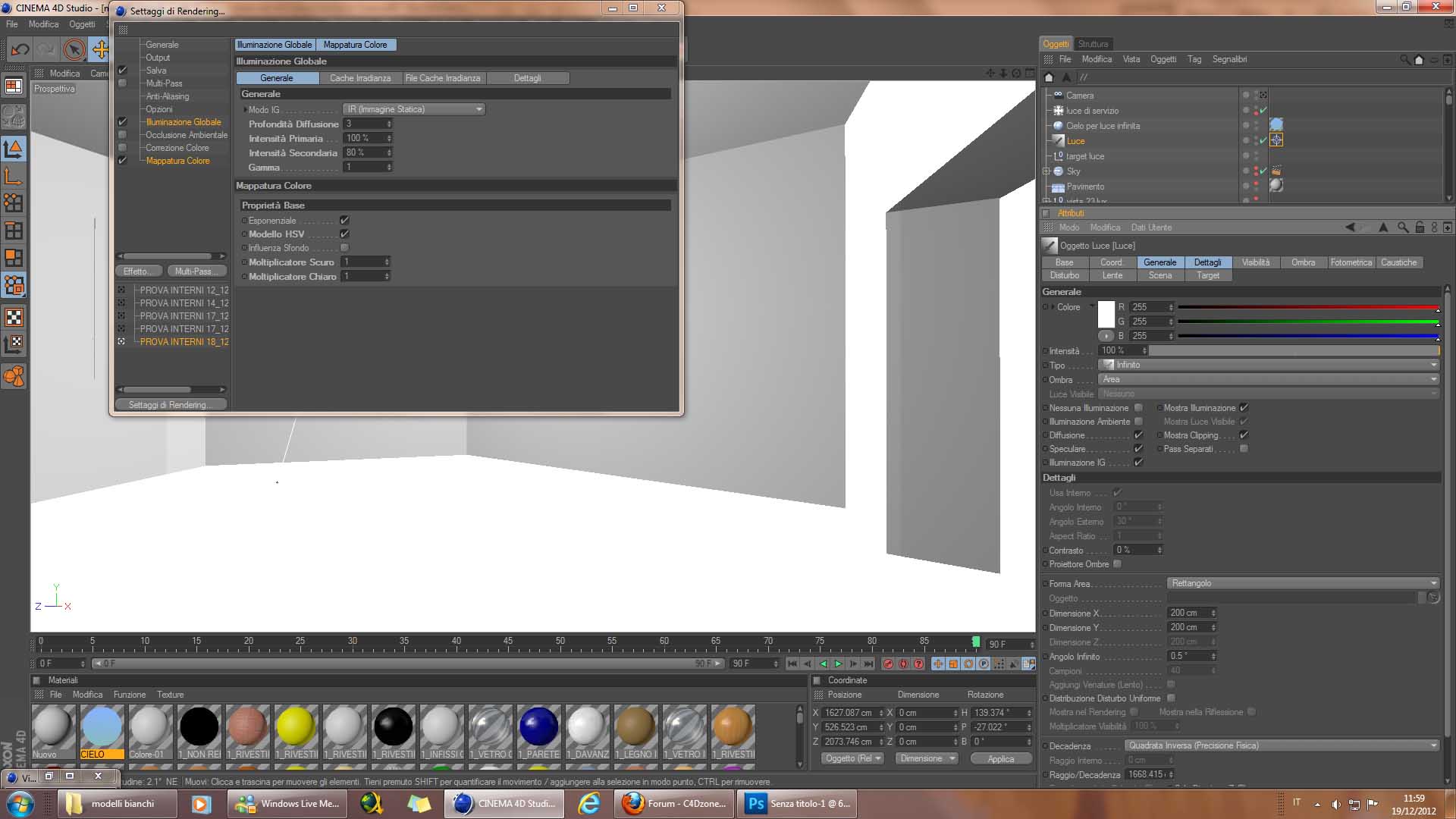
Task: Click the Effetto button
Action: [138, 271]
